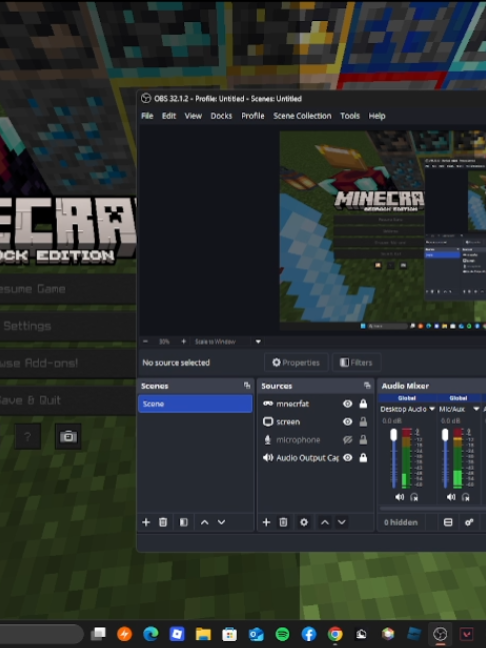The height and width of the screenshot is (648, 486).
Task: Expand the Scale to Window dropdown
Action: click(x=258, y=342)
